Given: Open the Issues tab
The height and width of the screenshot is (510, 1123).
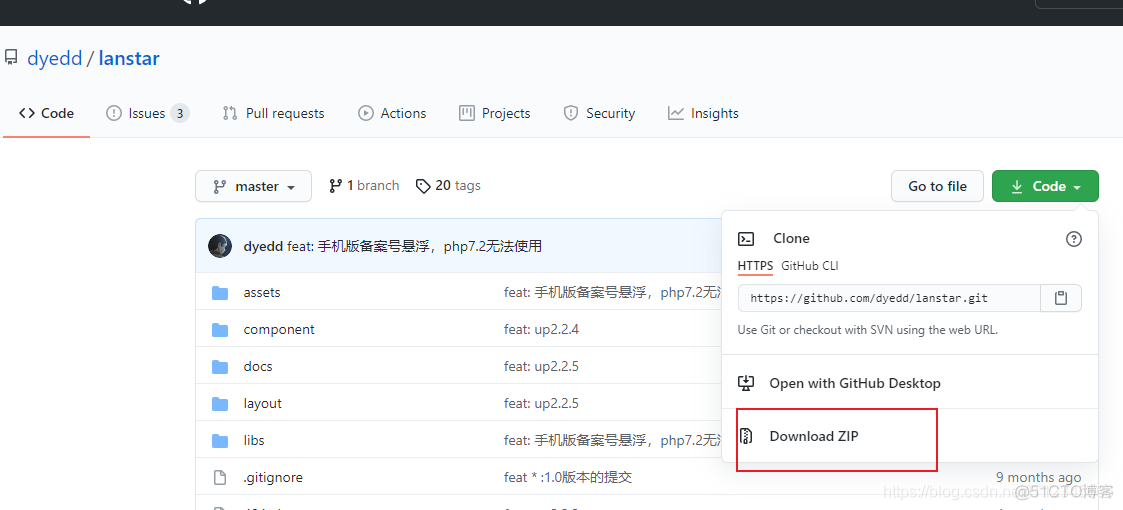Looking at the screenshot, I should pos(148,113).
